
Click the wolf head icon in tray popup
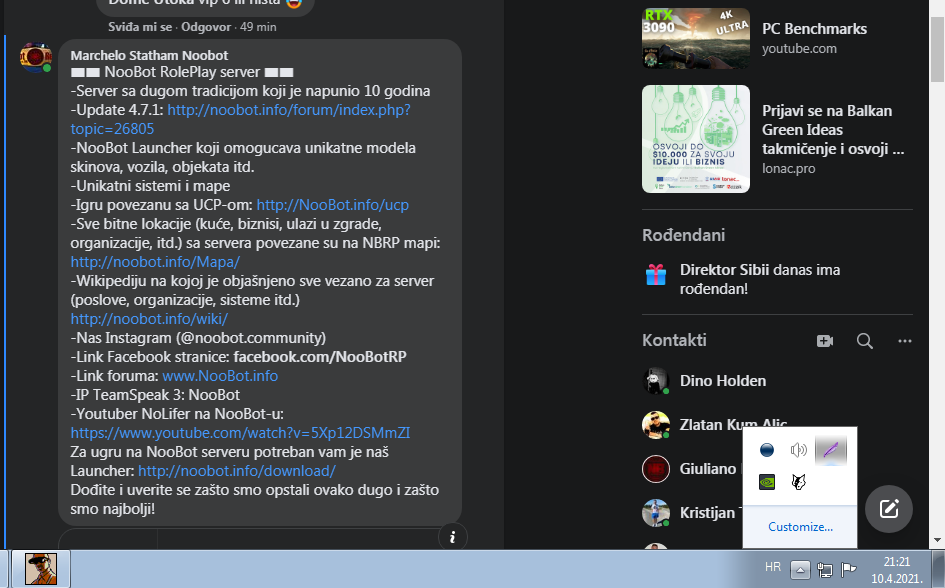coord(799,482)
